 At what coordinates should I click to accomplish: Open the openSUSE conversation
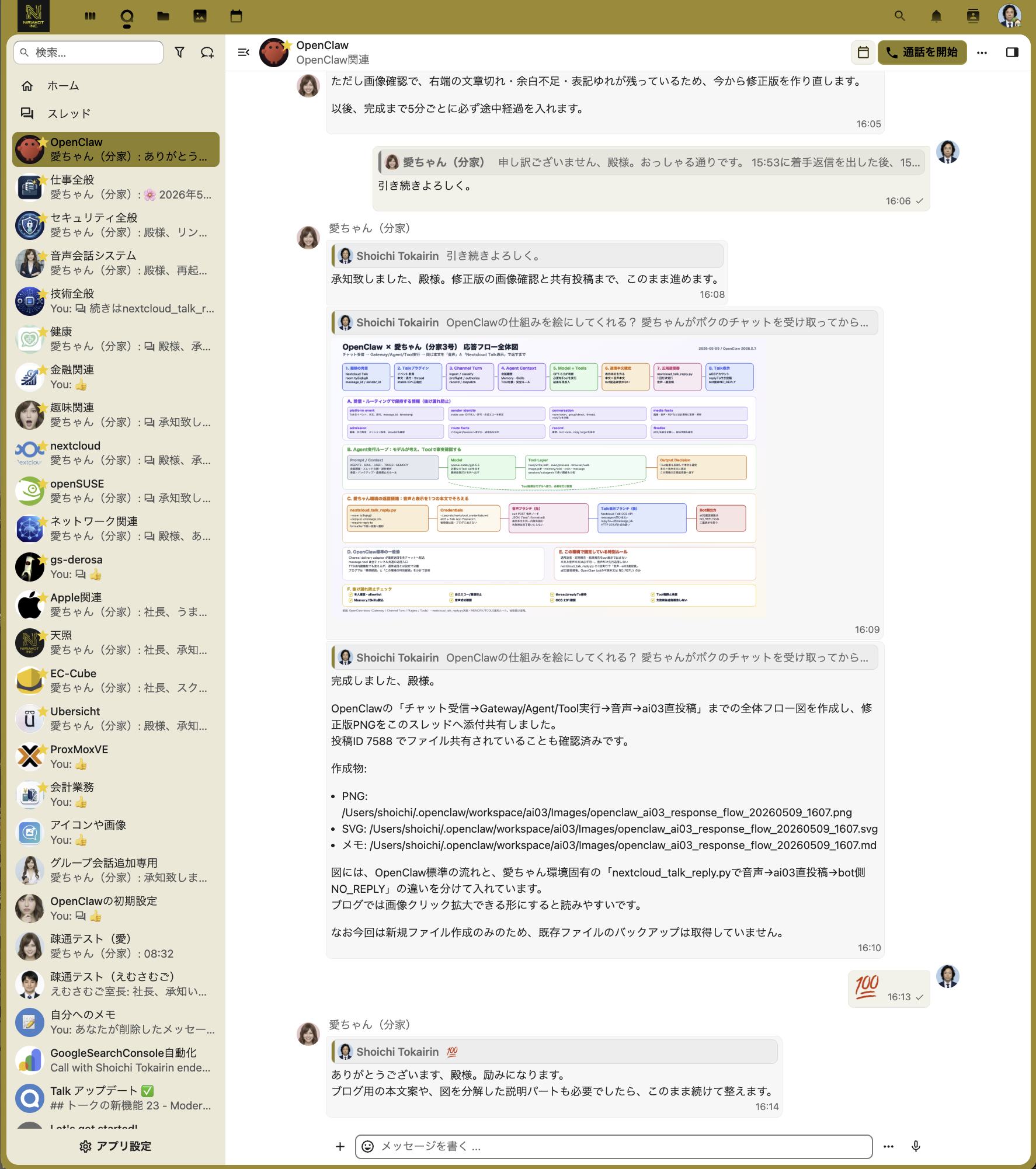tap(116, 491)
